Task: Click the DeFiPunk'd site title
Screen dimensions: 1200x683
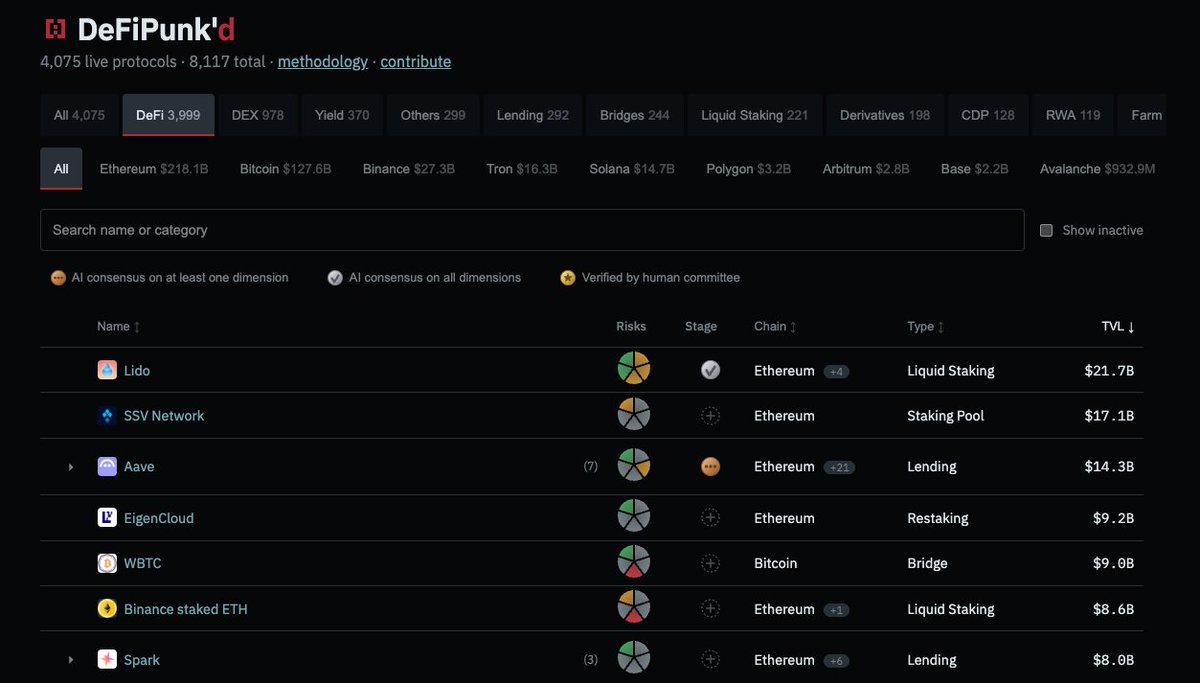Action: pyautogui.click(x=156, y=29)
